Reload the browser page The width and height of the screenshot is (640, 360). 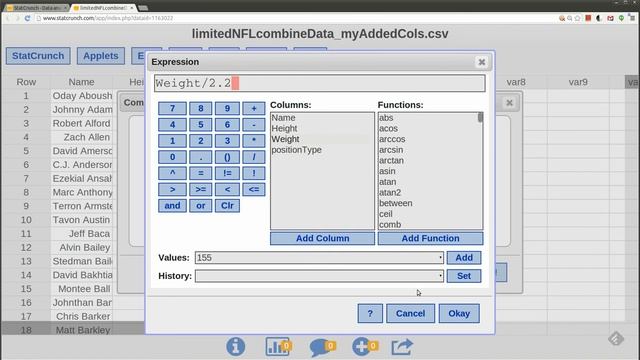(27, 18)
